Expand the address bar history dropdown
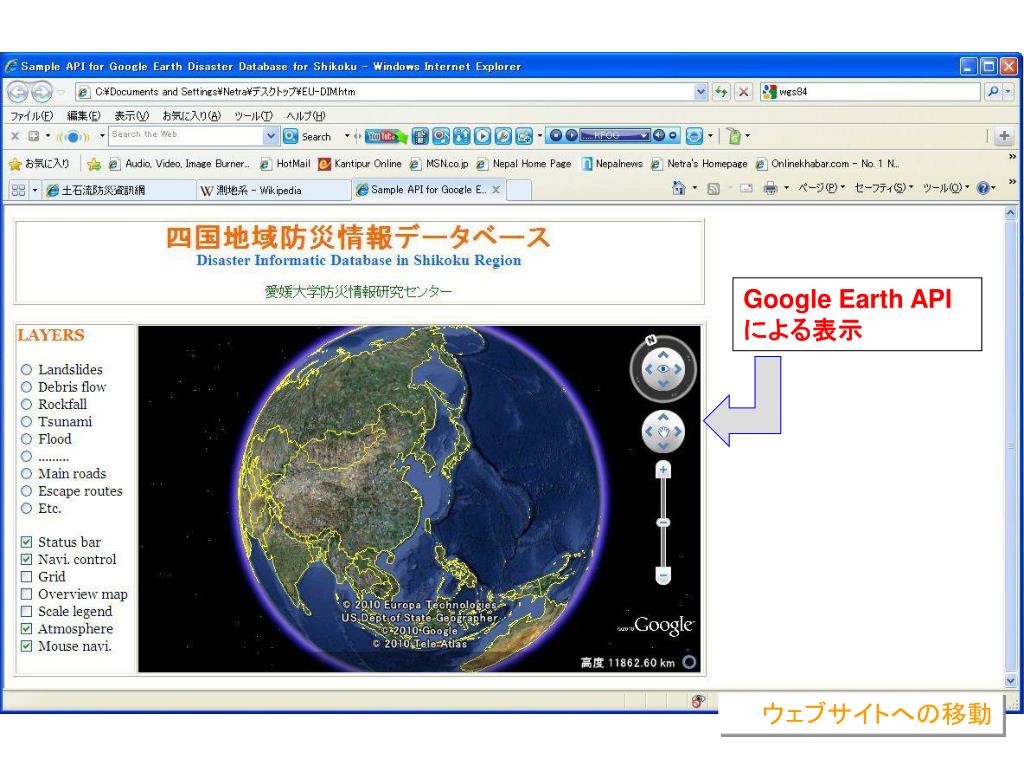The width and height of the screenshot is (1024, 768). 701,92
